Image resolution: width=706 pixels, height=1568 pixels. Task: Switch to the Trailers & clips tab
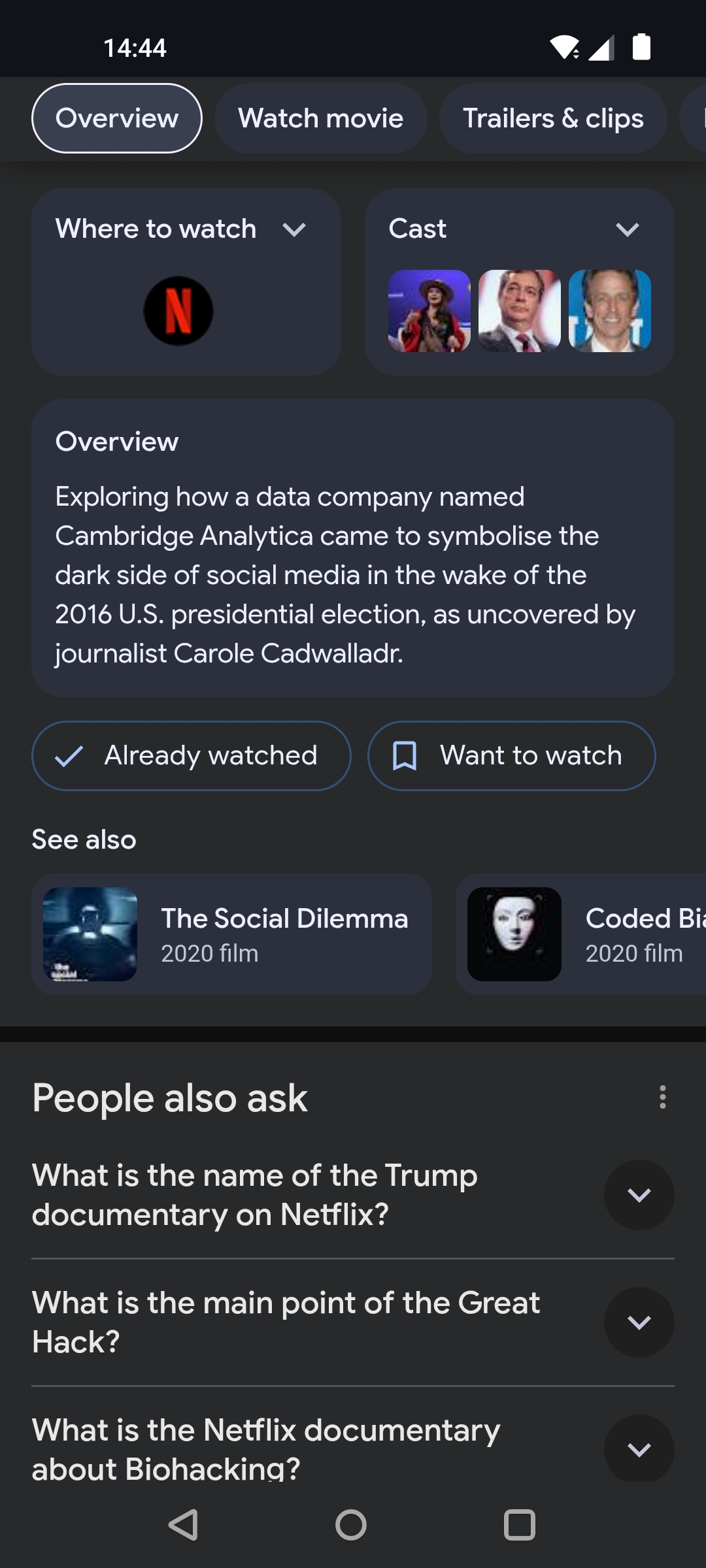point(553,118)
